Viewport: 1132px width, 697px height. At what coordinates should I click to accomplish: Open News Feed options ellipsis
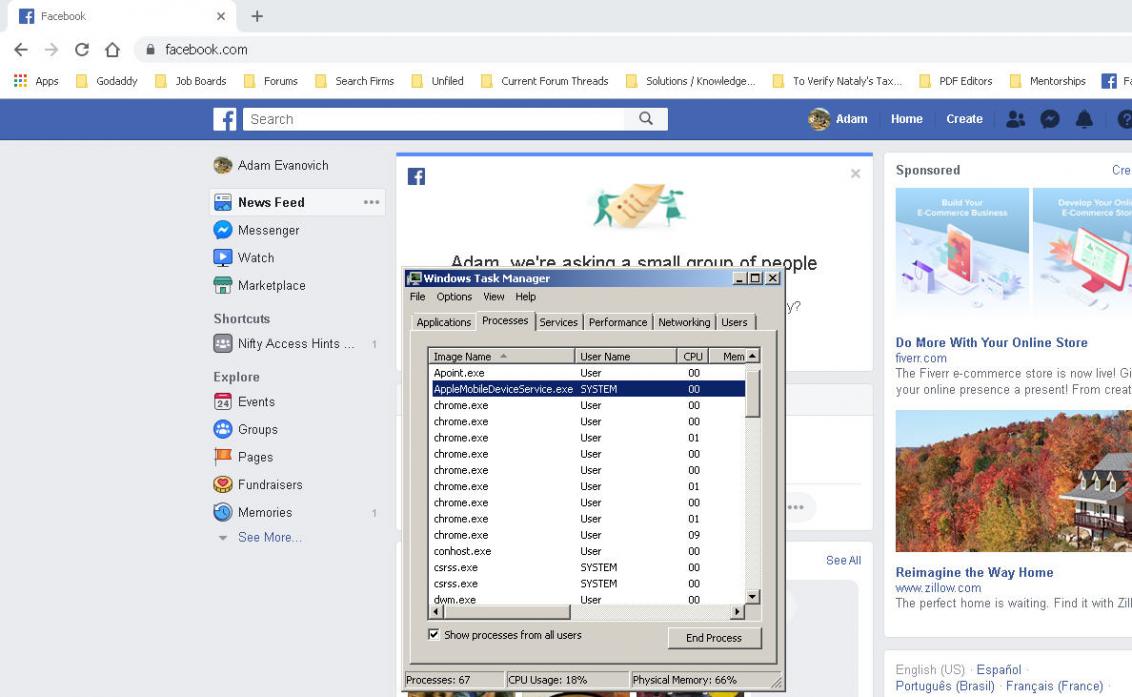371,202
